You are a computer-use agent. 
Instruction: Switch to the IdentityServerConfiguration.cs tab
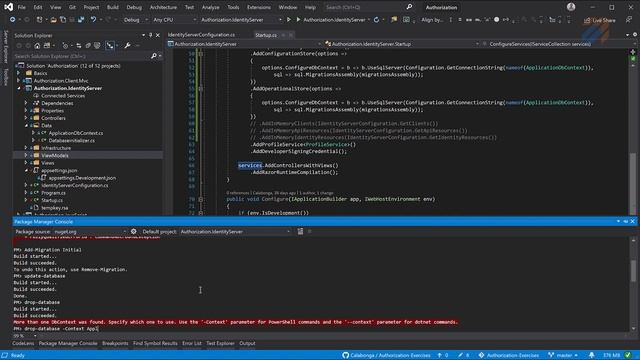201,35
